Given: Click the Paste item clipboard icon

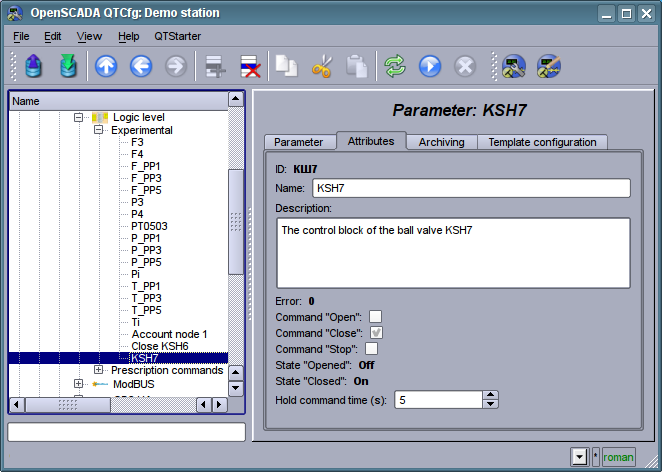Looking at the screenshot, I should click(357, 66).
